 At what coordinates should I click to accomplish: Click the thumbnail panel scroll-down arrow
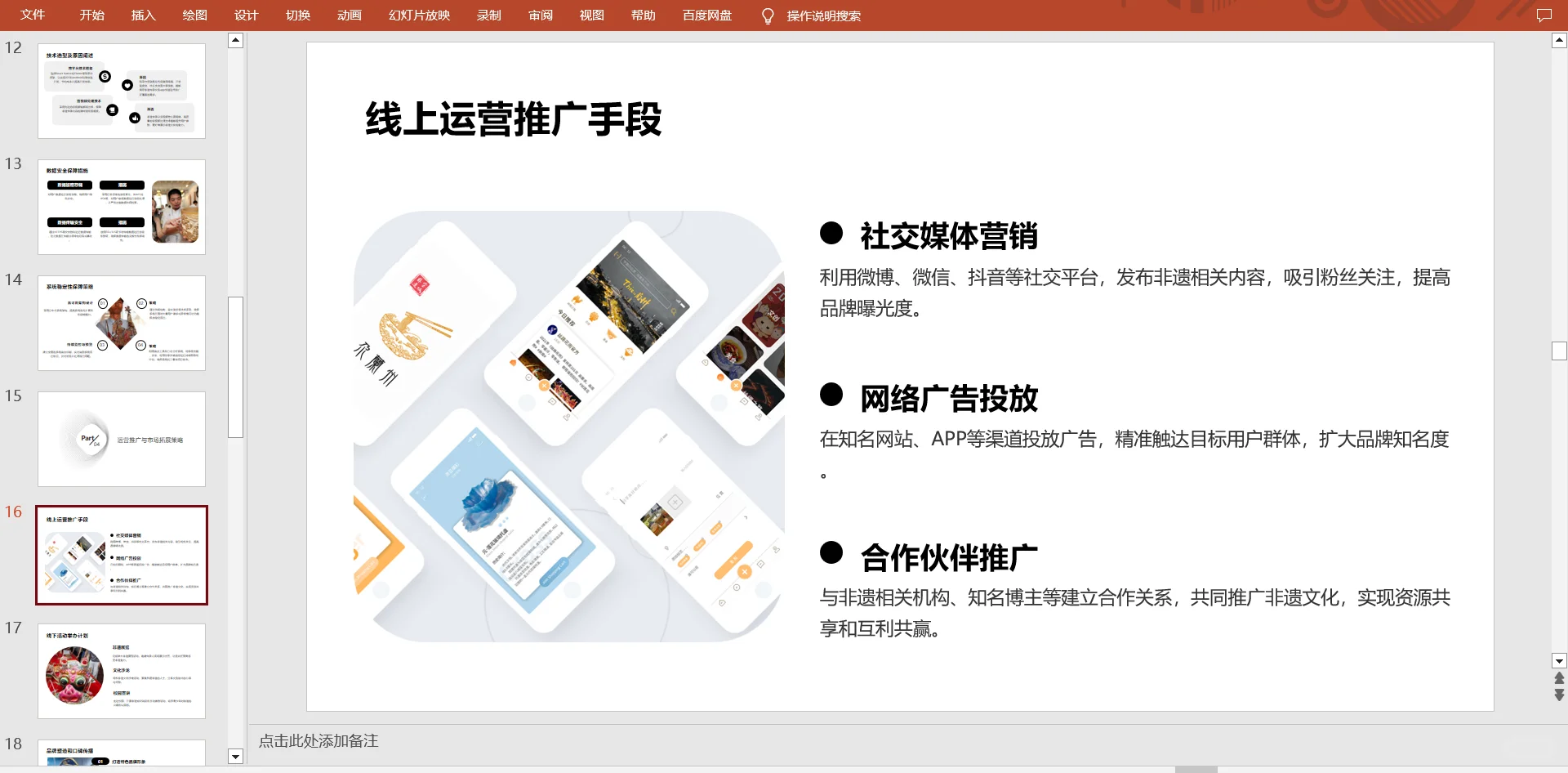(235, 757)
